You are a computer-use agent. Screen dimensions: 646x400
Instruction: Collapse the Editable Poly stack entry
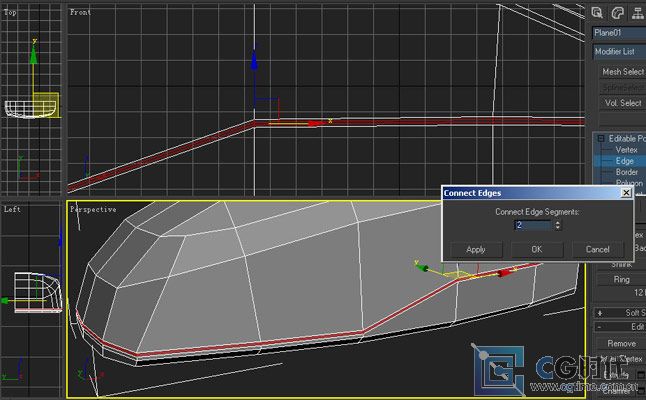point(601,138)
